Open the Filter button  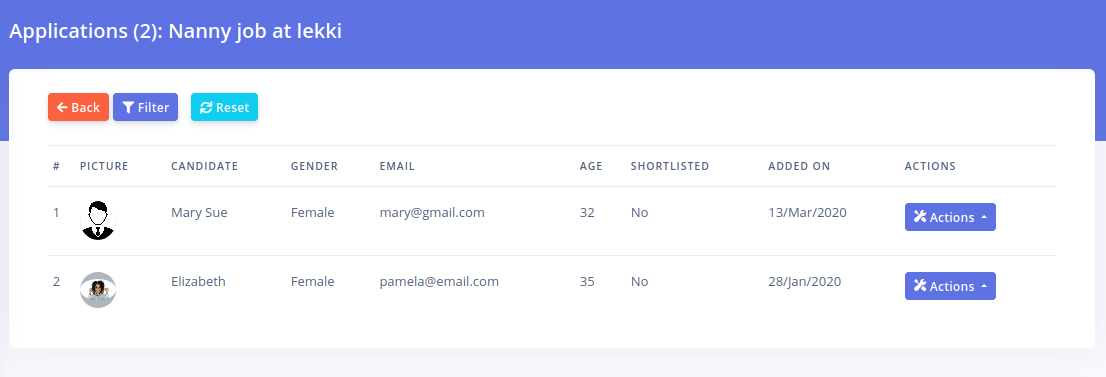pos(145,107)
